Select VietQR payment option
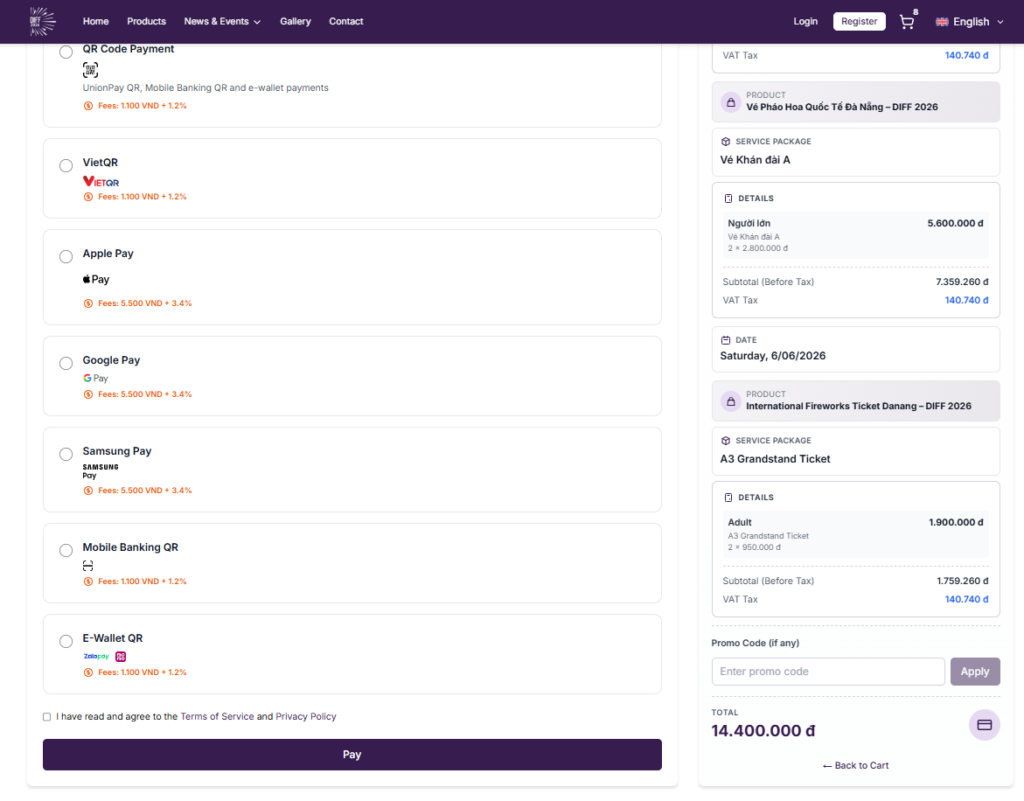This screenshot has height=801, width=1024. point(66,166)
